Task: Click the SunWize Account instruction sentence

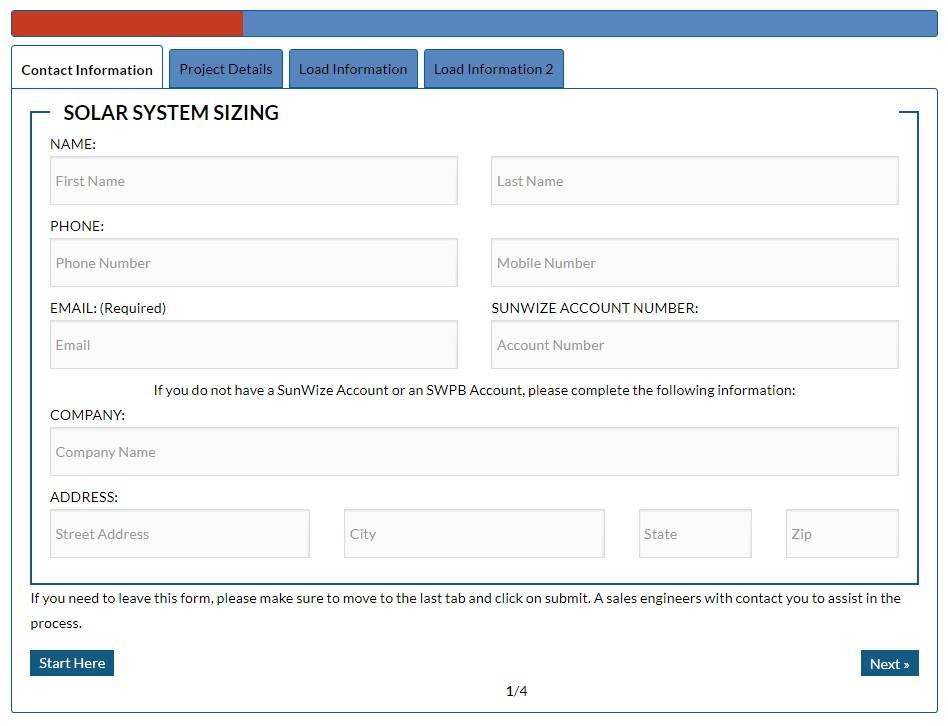Action: [474, 391]
